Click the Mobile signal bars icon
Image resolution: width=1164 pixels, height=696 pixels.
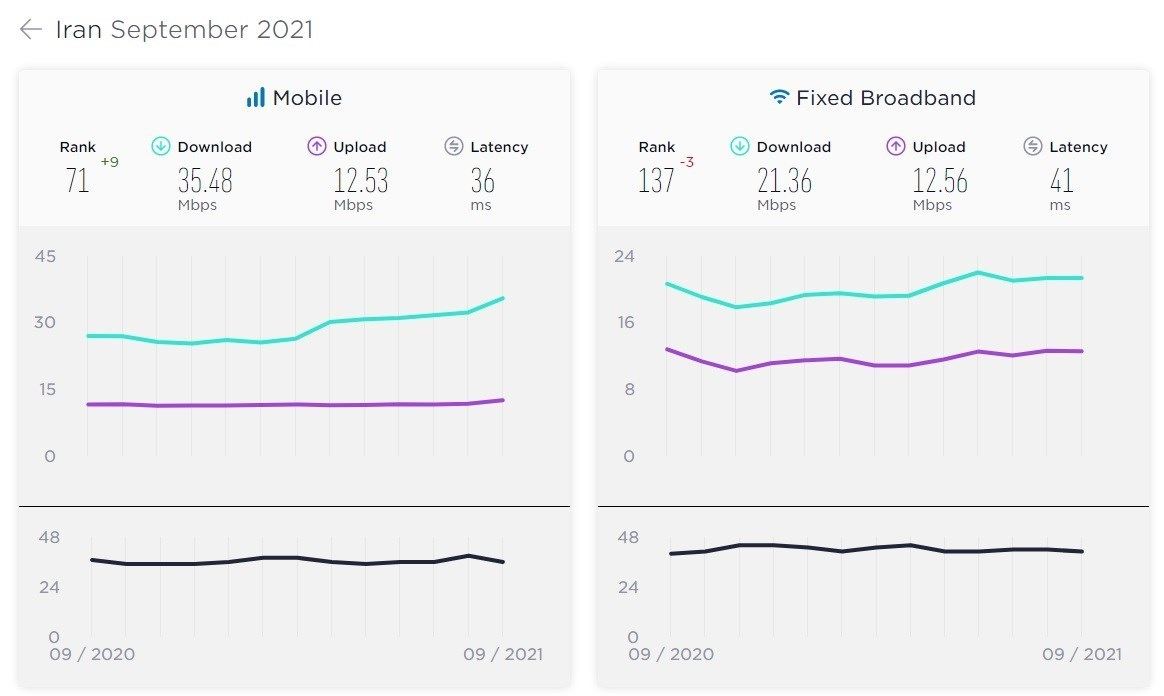coord(256,98)
